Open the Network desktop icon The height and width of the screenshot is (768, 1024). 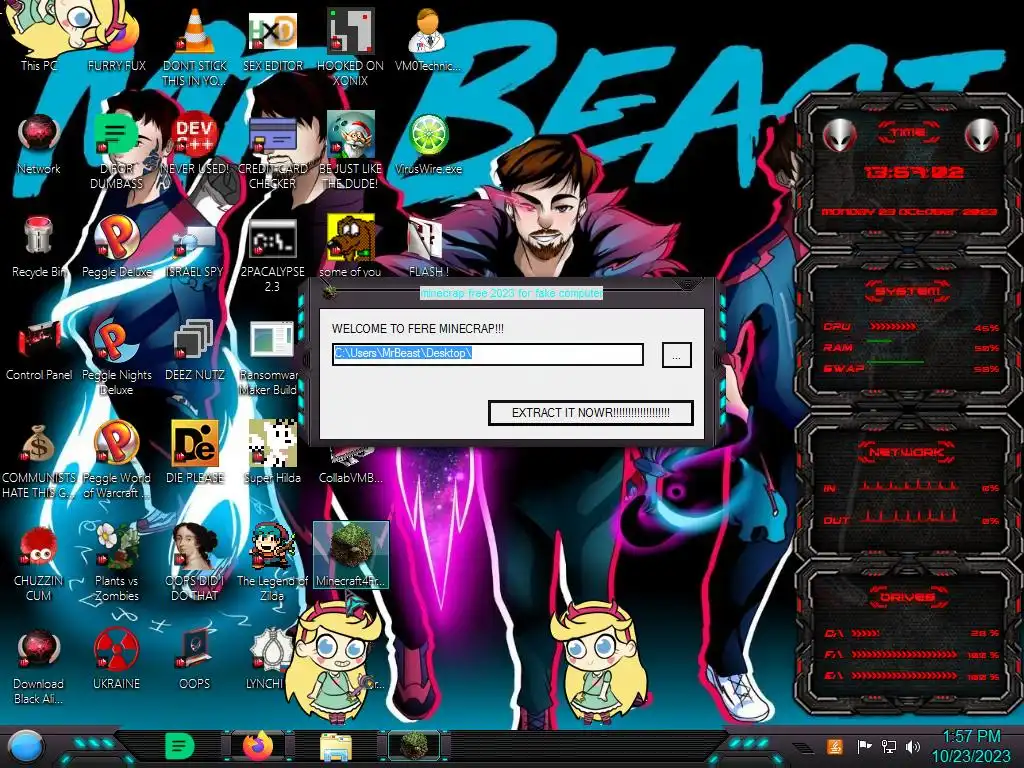(x=39, y=144)
